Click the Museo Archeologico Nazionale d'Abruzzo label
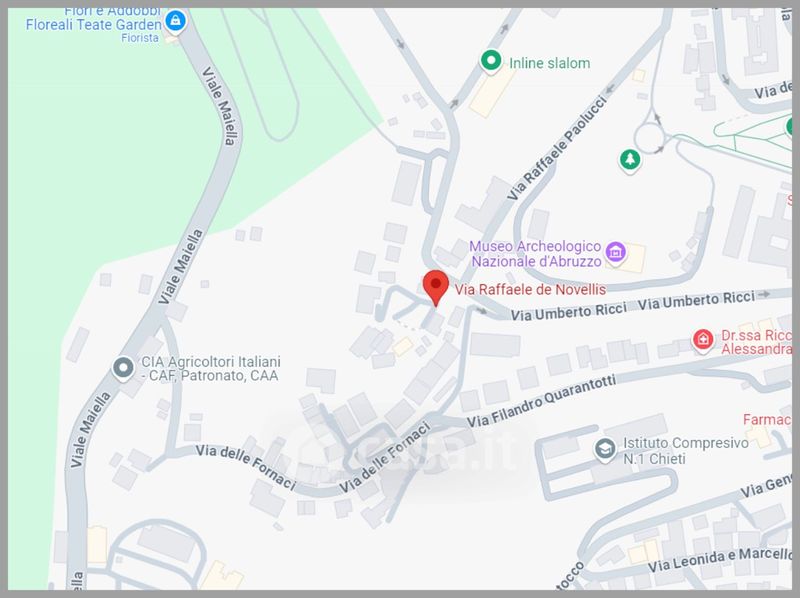This screenshot has width=800, height=598. click(x=535, y=254)
